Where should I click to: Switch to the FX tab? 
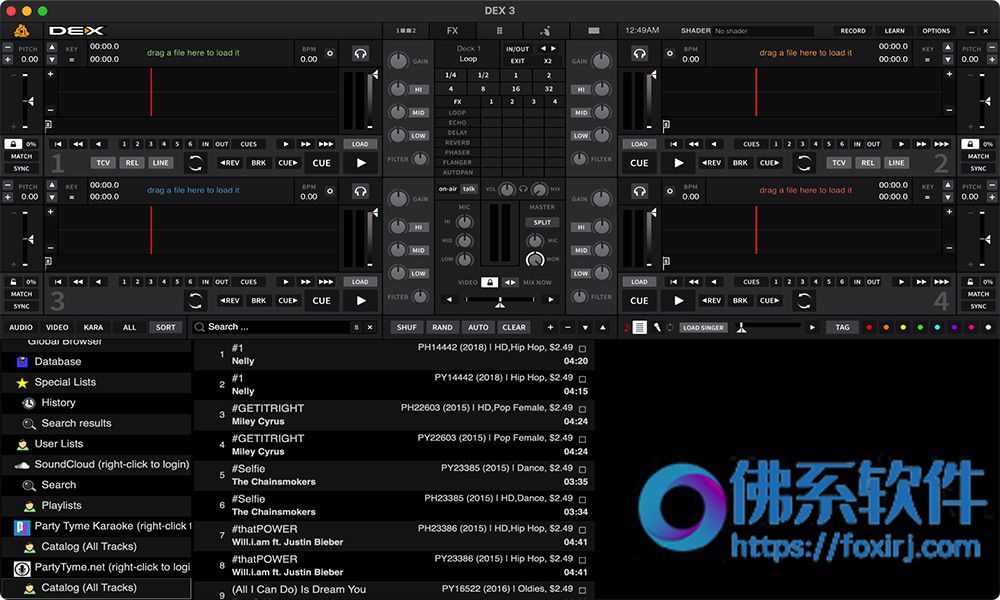(x=452, y=31)
